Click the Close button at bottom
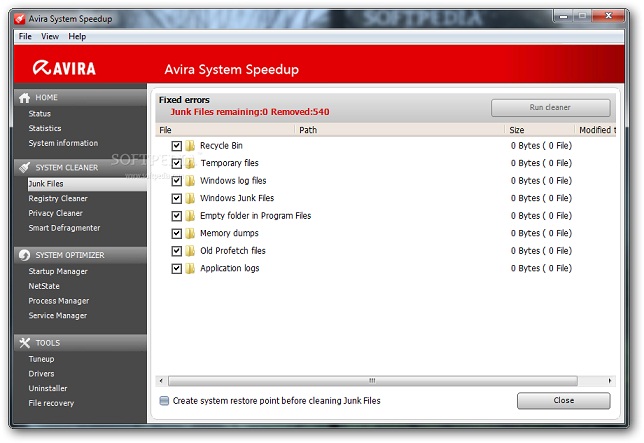The image size is (644, 443). [564, 400]
